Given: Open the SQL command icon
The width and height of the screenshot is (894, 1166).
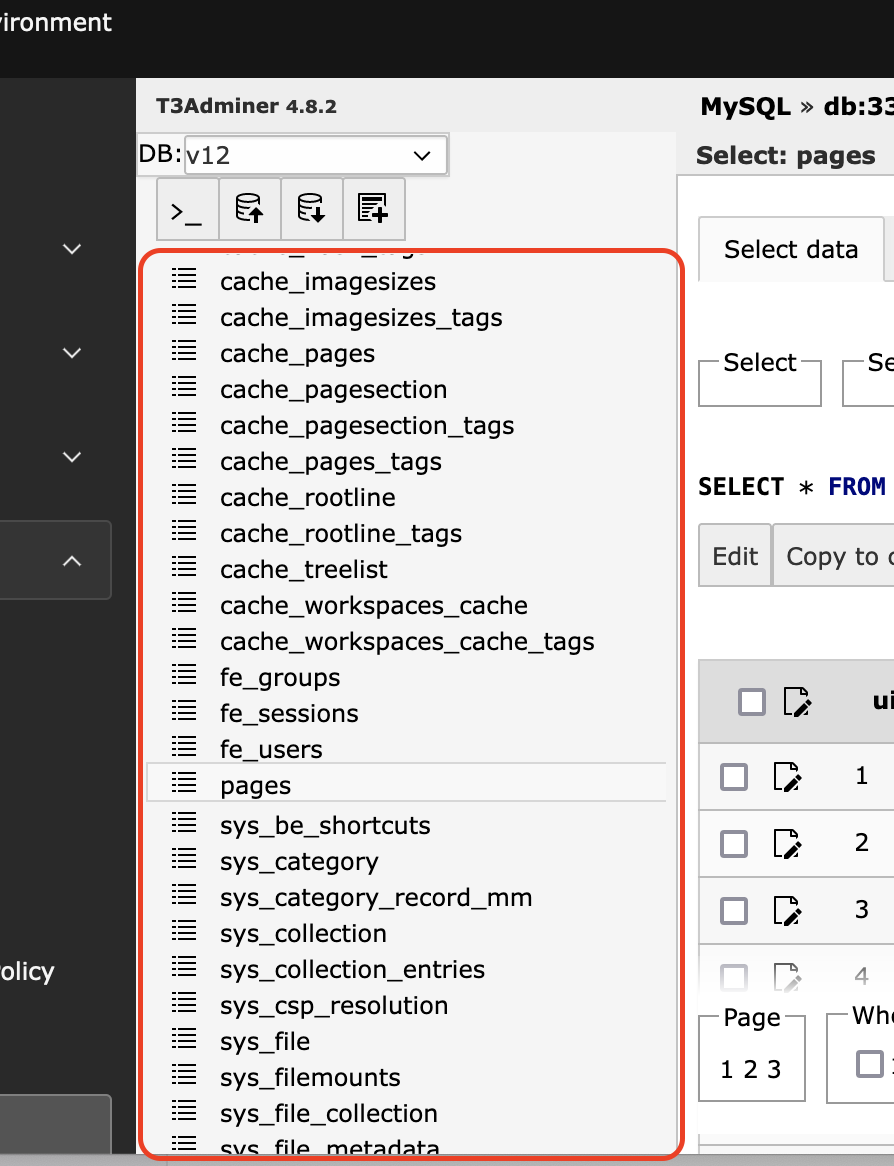Looking at the screenshot, I should (187, 210).
